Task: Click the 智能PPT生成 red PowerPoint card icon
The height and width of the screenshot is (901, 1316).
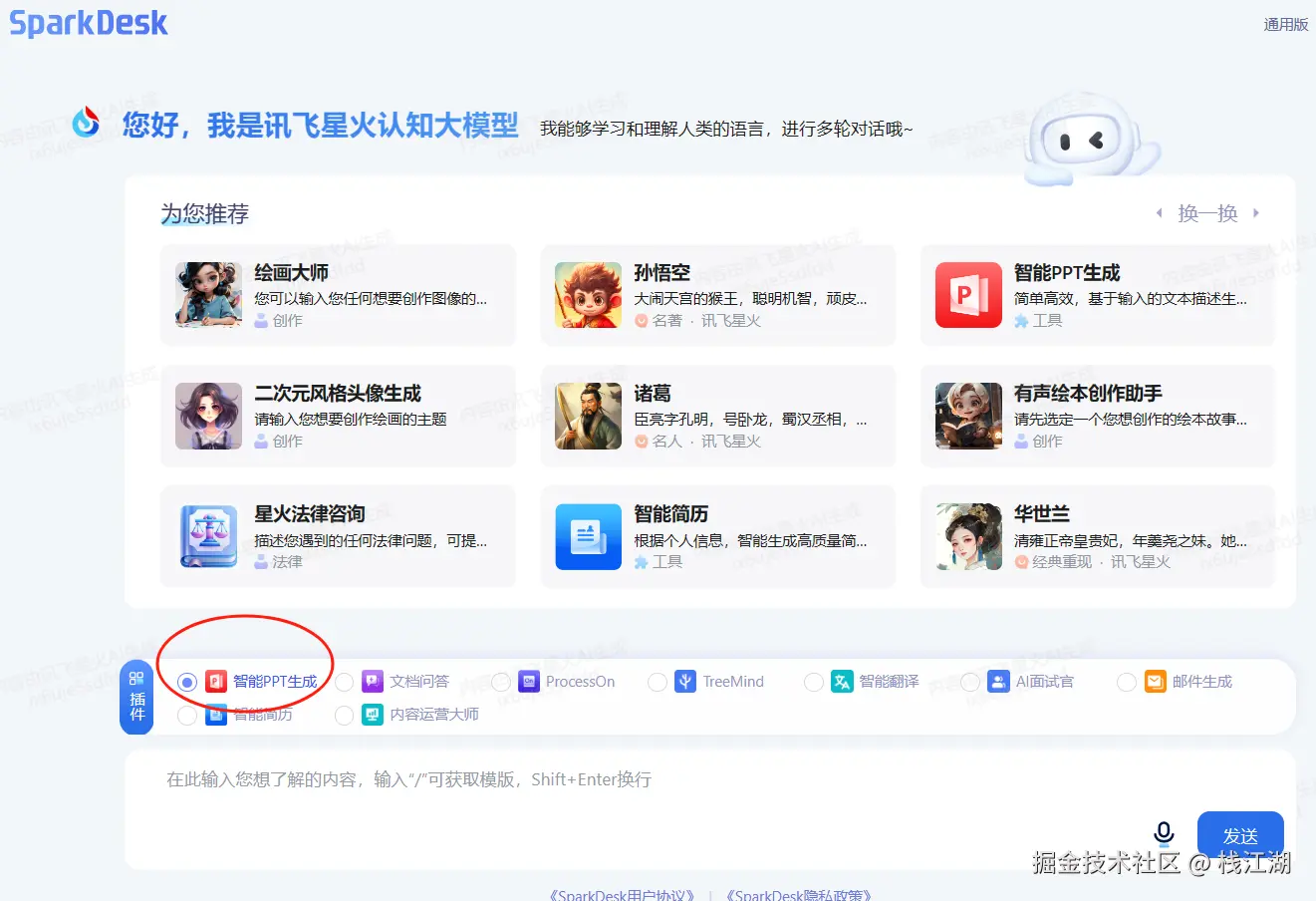Action: [x=968, y=295]
